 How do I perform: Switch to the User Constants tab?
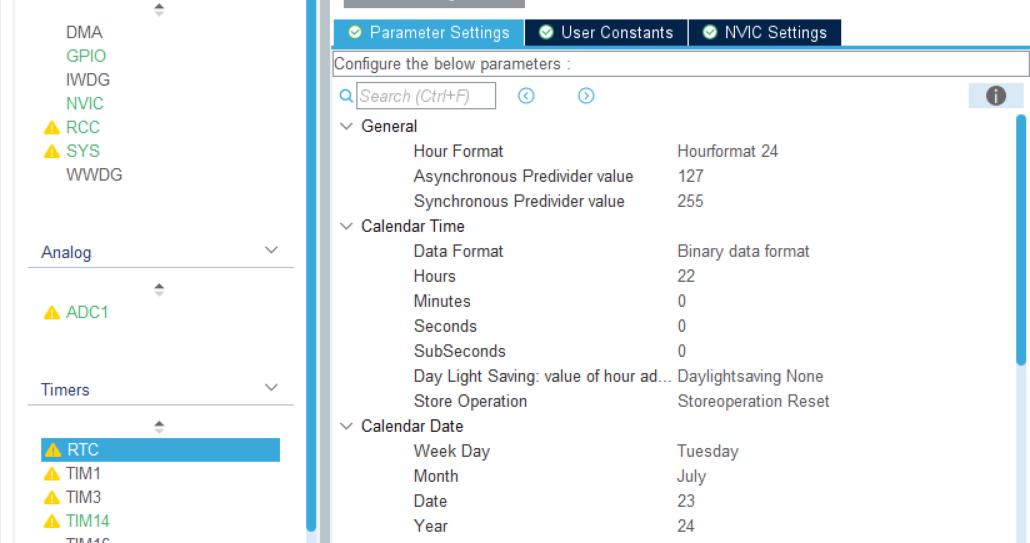tap(606, 33)
